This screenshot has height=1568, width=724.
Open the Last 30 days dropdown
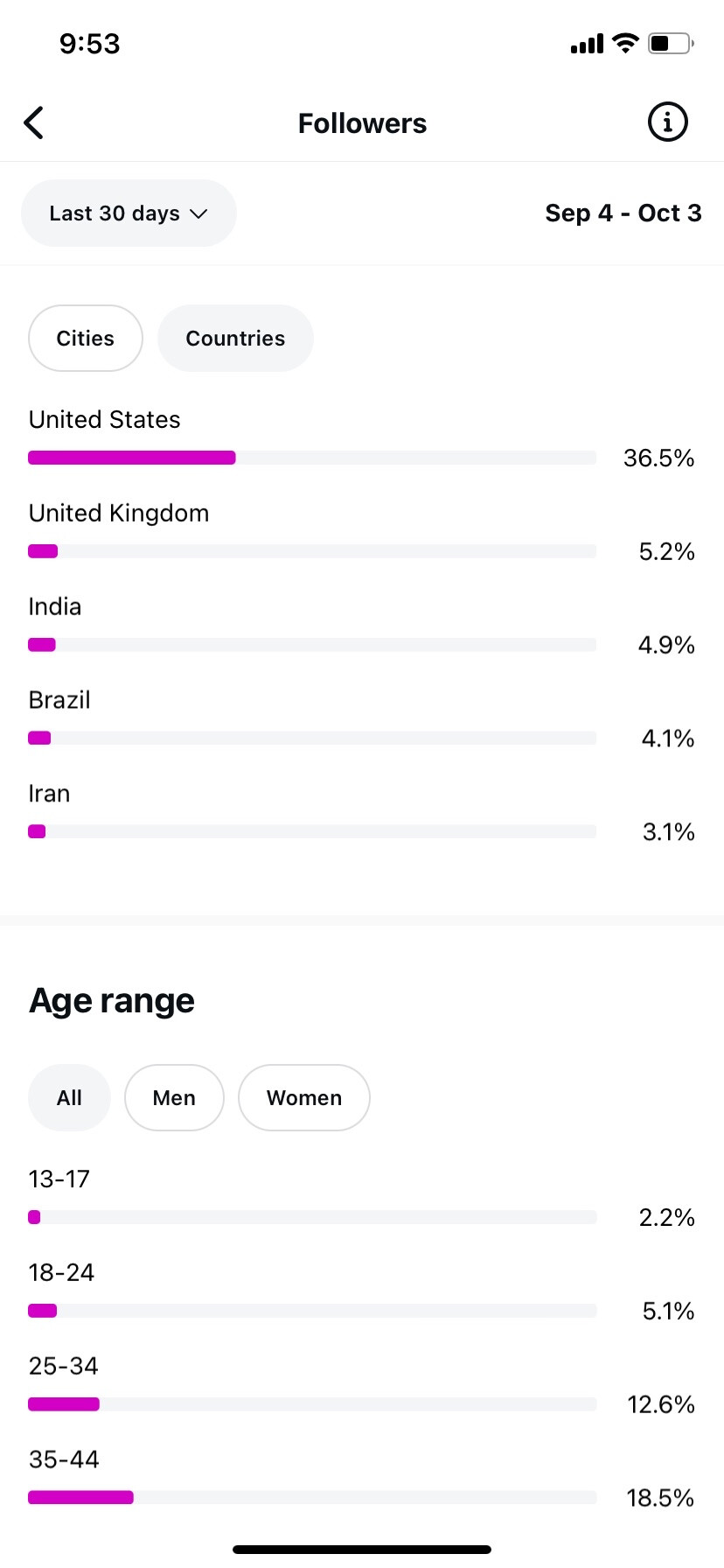129,213
